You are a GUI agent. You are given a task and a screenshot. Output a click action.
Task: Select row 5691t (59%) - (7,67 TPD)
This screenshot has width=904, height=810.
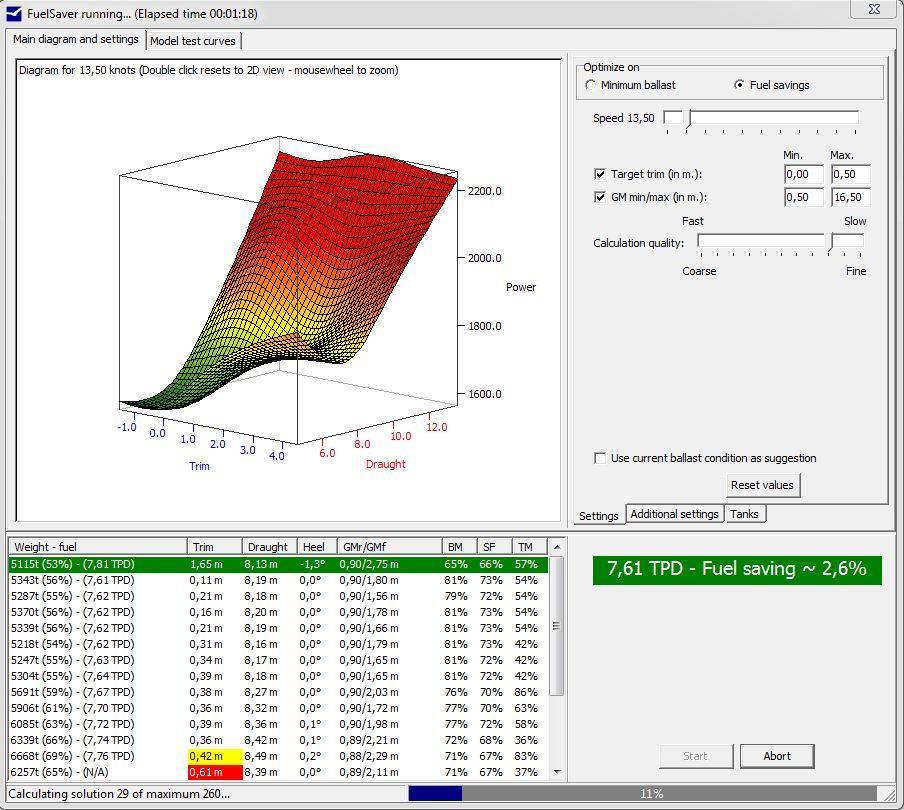[278, 692]
